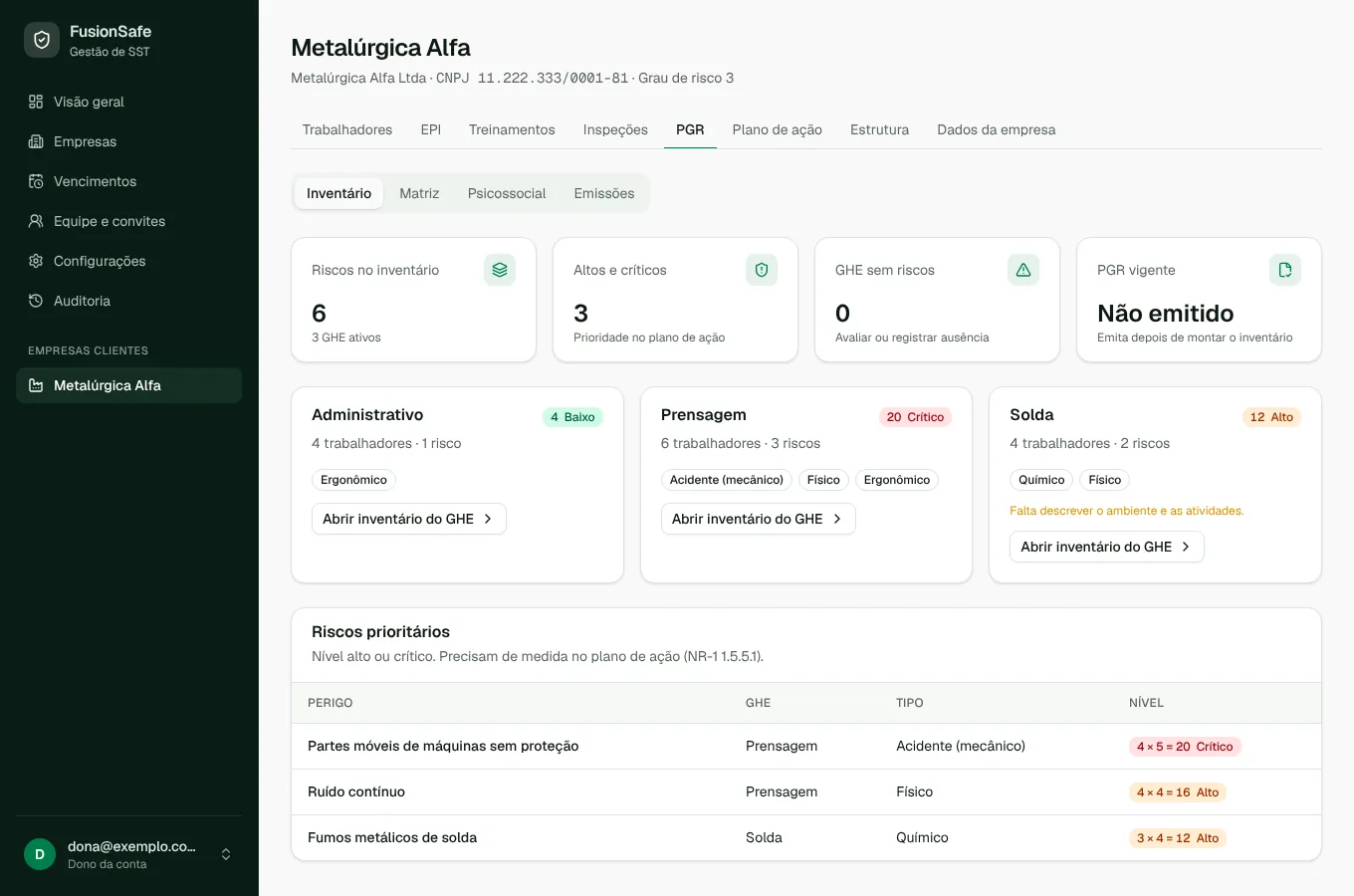Click the 'Ruído contínuo' hazard row
The width and height of the screenshot is (1354, 896).
coord(806,791)
